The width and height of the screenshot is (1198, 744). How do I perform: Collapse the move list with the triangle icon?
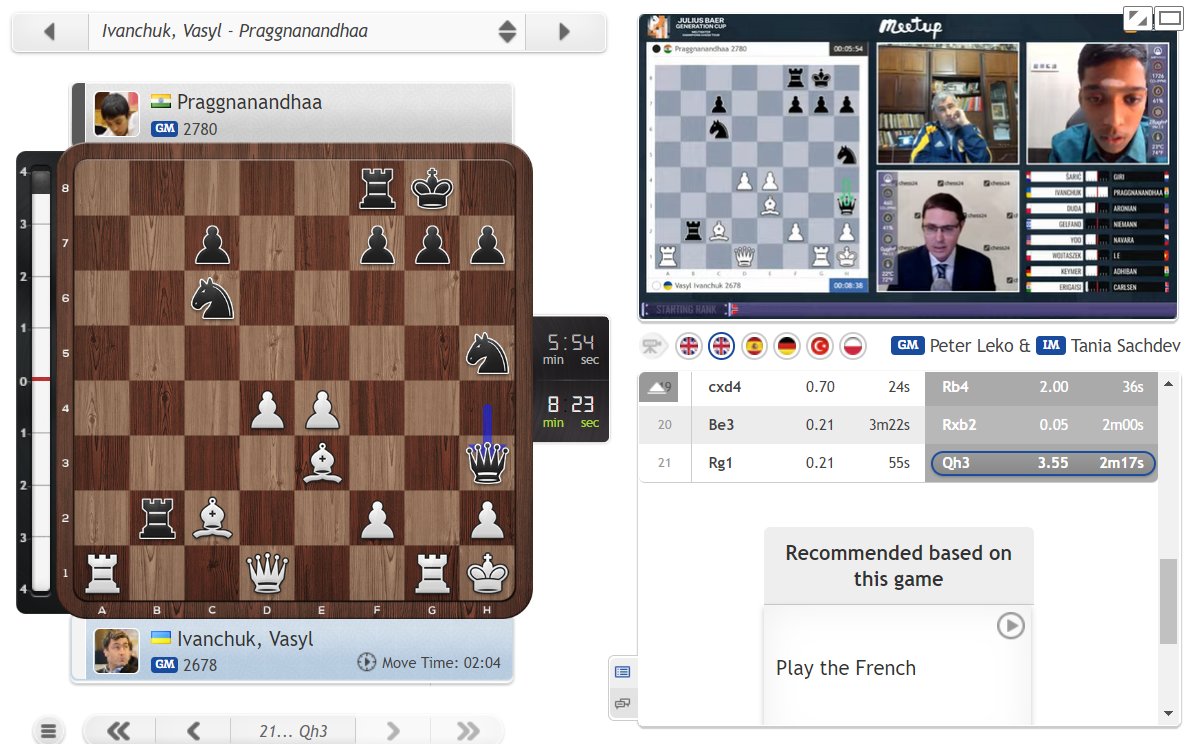click(x=659, y=387)
